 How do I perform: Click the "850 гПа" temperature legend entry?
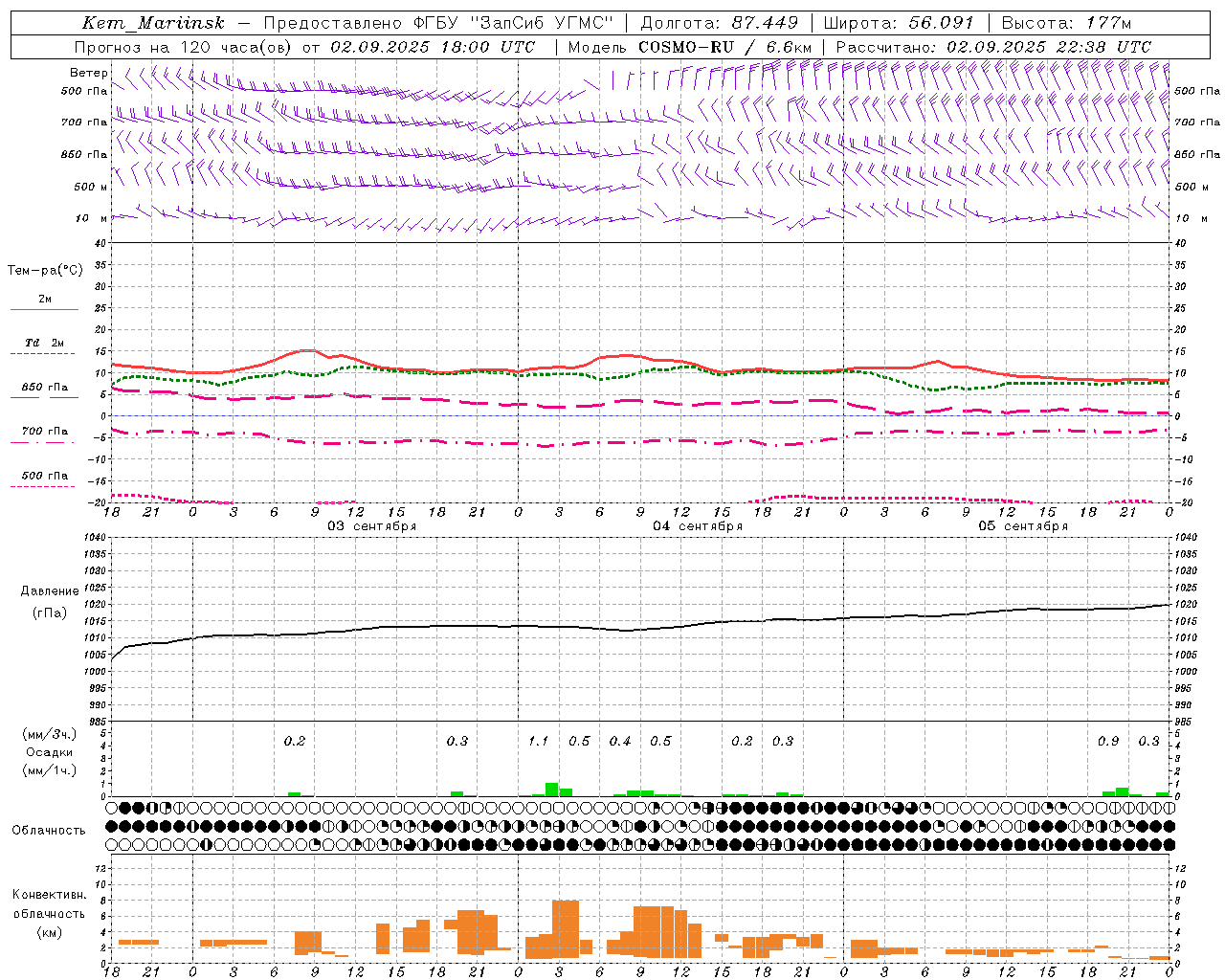(45, 388)
